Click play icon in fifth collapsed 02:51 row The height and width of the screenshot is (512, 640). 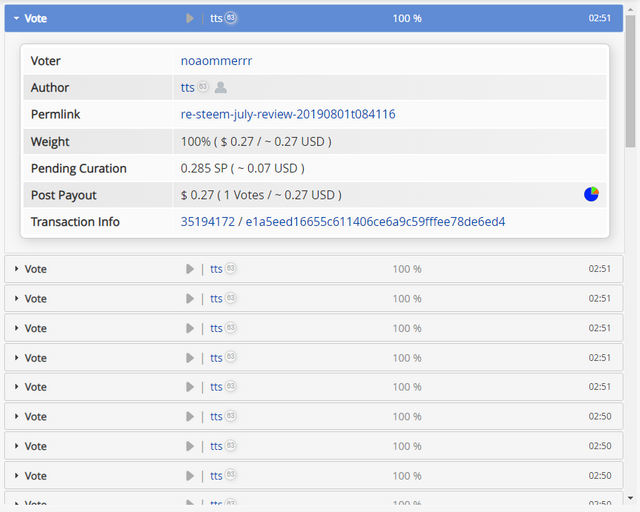coord(190,387)
